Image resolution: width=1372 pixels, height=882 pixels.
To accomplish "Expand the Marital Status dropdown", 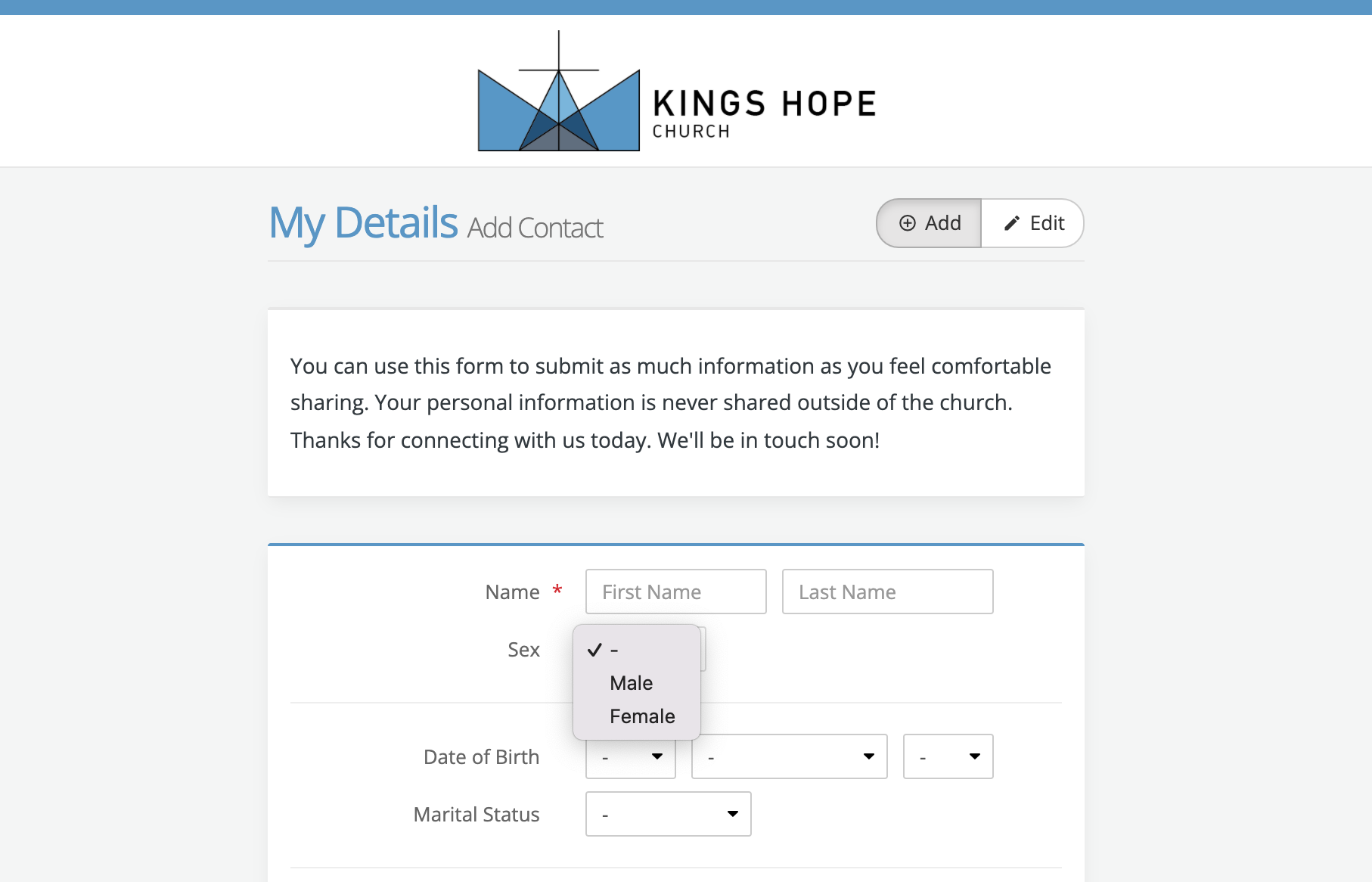I will click(x=669, y=814).
